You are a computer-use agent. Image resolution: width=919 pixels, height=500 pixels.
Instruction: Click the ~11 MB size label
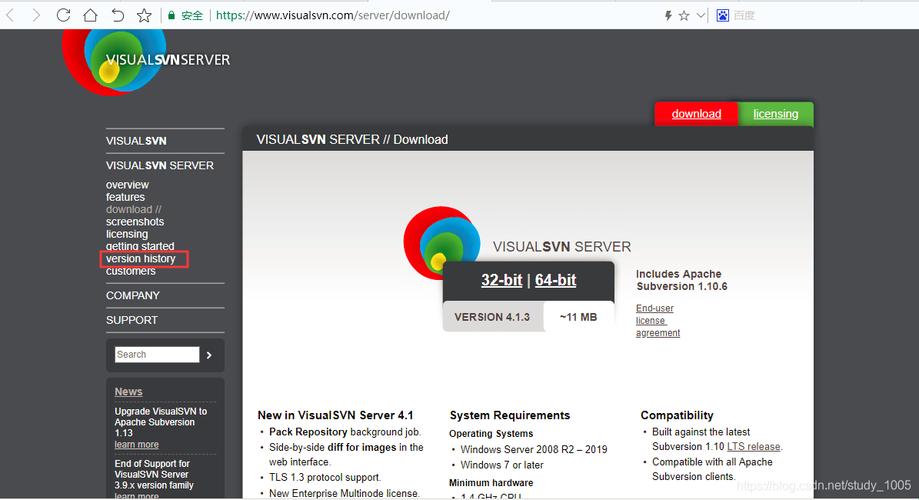click(578, 317)
